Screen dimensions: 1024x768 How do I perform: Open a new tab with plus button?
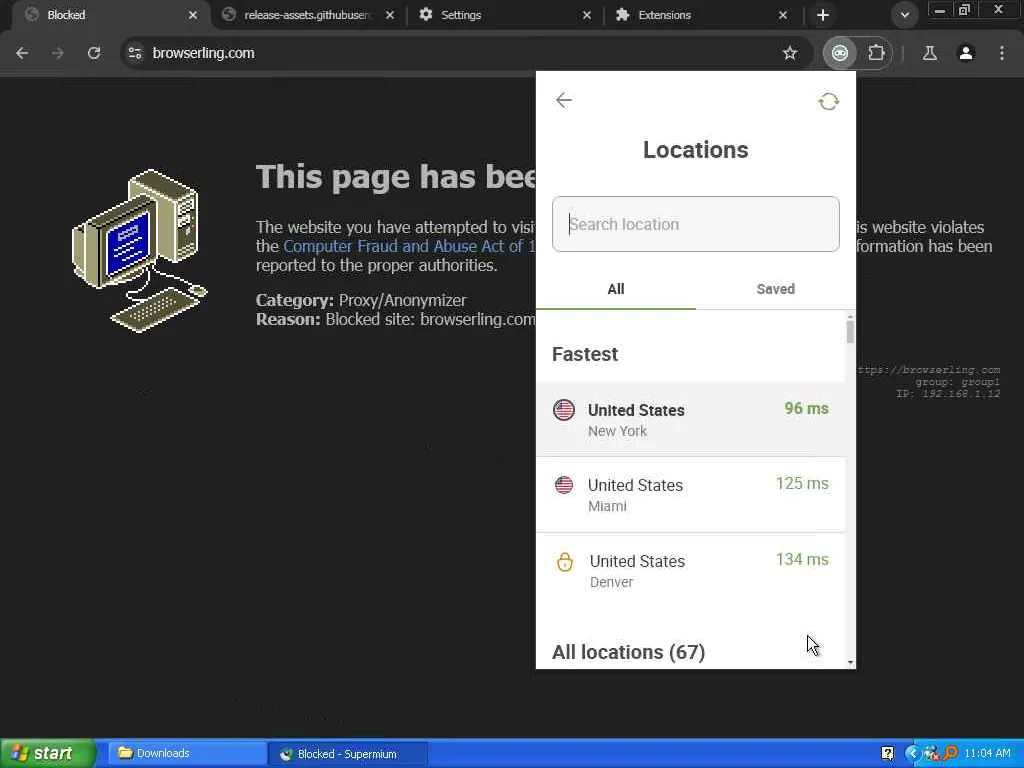pos(823,15)
